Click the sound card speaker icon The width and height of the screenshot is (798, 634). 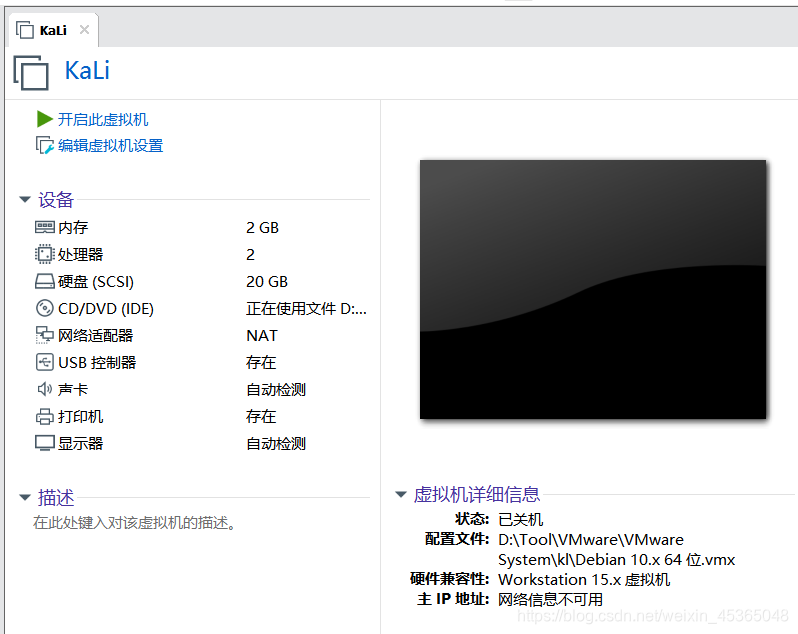tap(44, 389)
